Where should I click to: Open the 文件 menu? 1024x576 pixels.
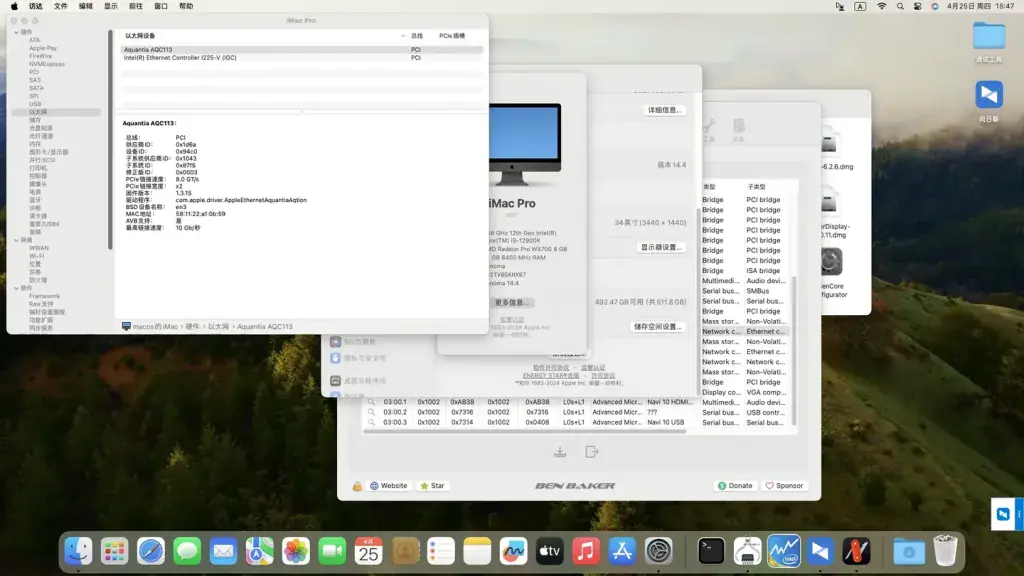tap(61, 6)
